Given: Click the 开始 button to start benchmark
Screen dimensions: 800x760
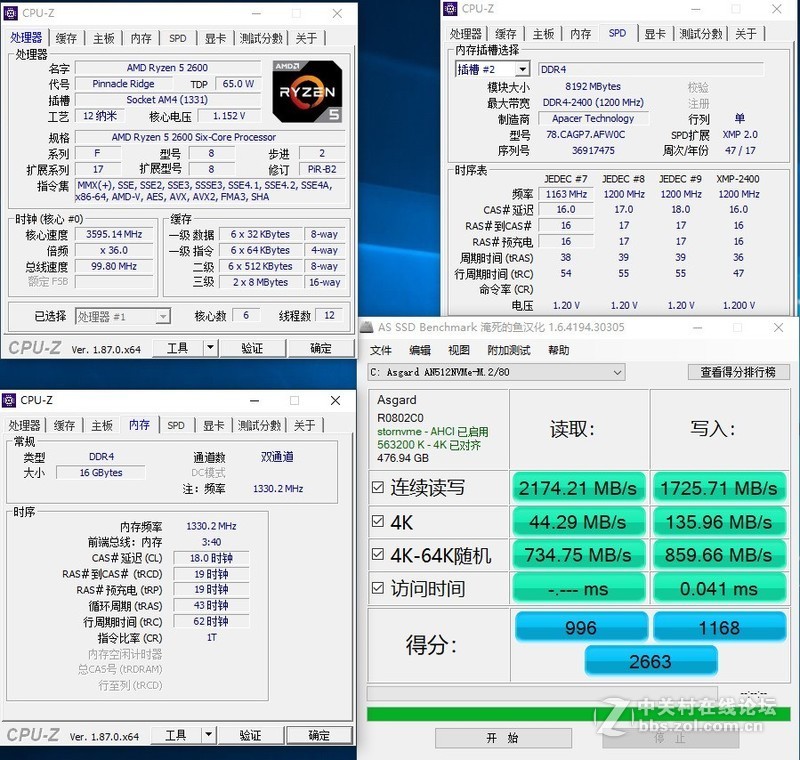Looking at the screenshot, I should point(505,737).
